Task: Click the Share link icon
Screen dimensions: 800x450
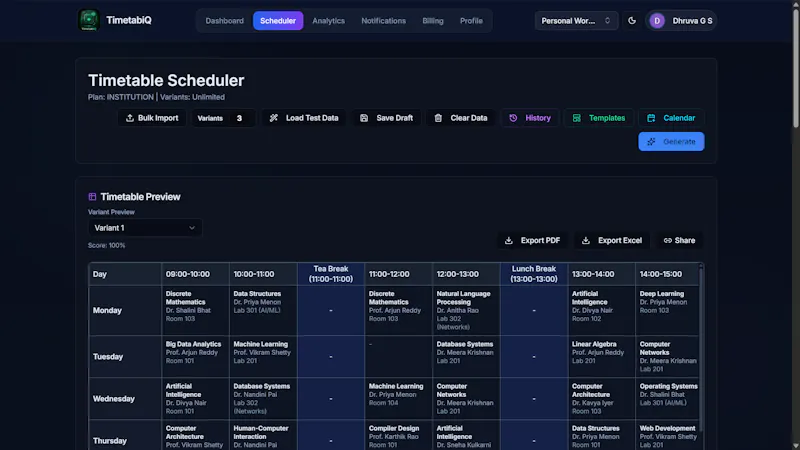Action: [667, 240]
